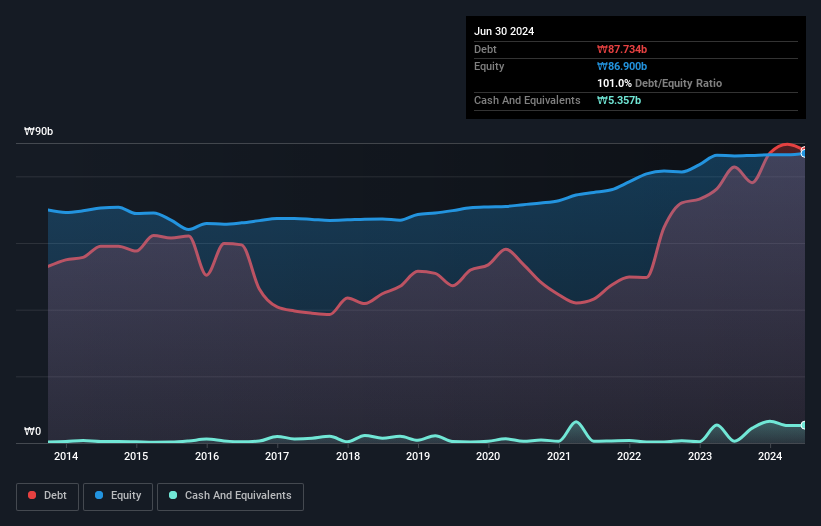Viewport: 821px width, 526px height.
Task: Click the ₩90b y-axis label
Action: tap(38, 131)
